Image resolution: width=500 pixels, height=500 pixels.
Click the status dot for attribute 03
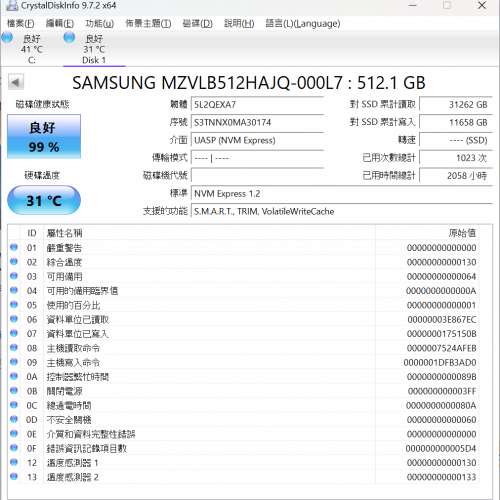(x=14, y=276)
